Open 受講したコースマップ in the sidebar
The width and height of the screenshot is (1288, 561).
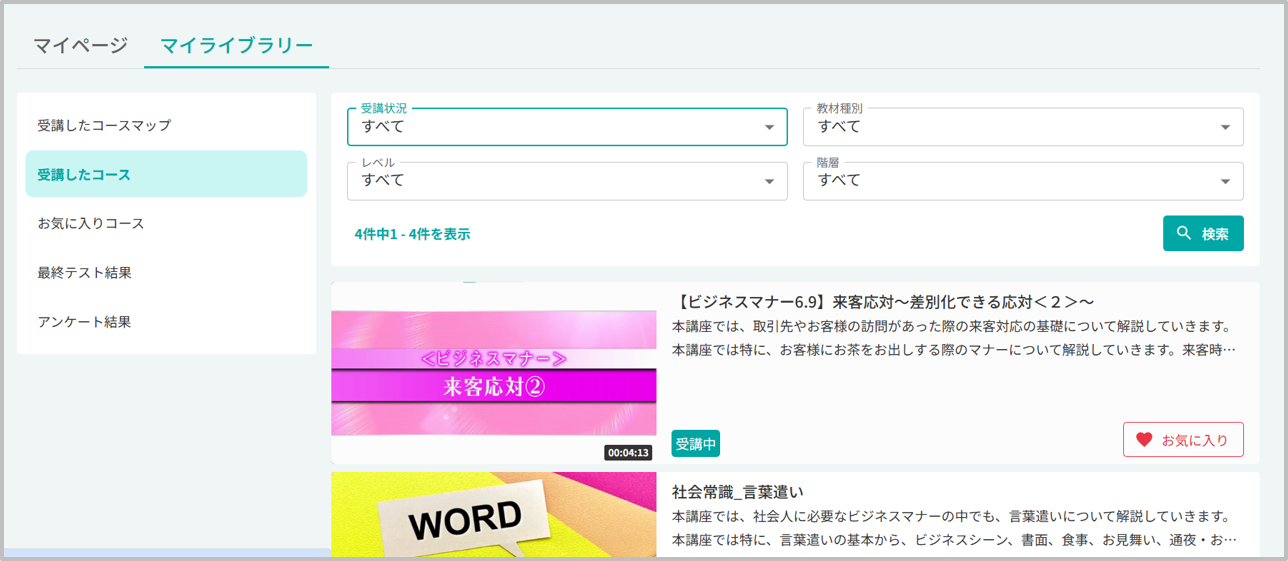click(166, 126)
